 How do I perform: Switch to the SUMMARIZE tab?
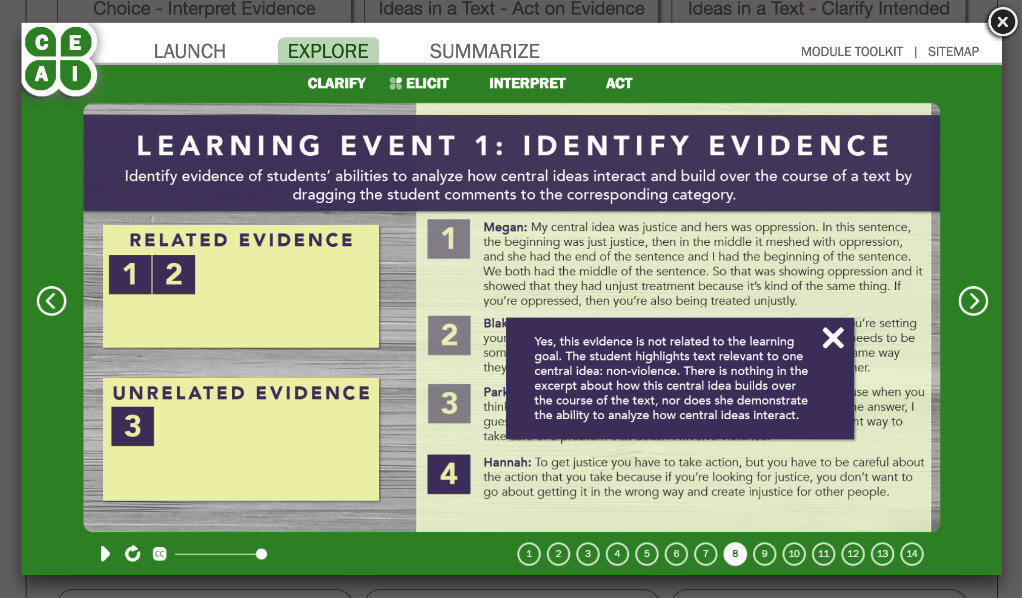[484, 51]
